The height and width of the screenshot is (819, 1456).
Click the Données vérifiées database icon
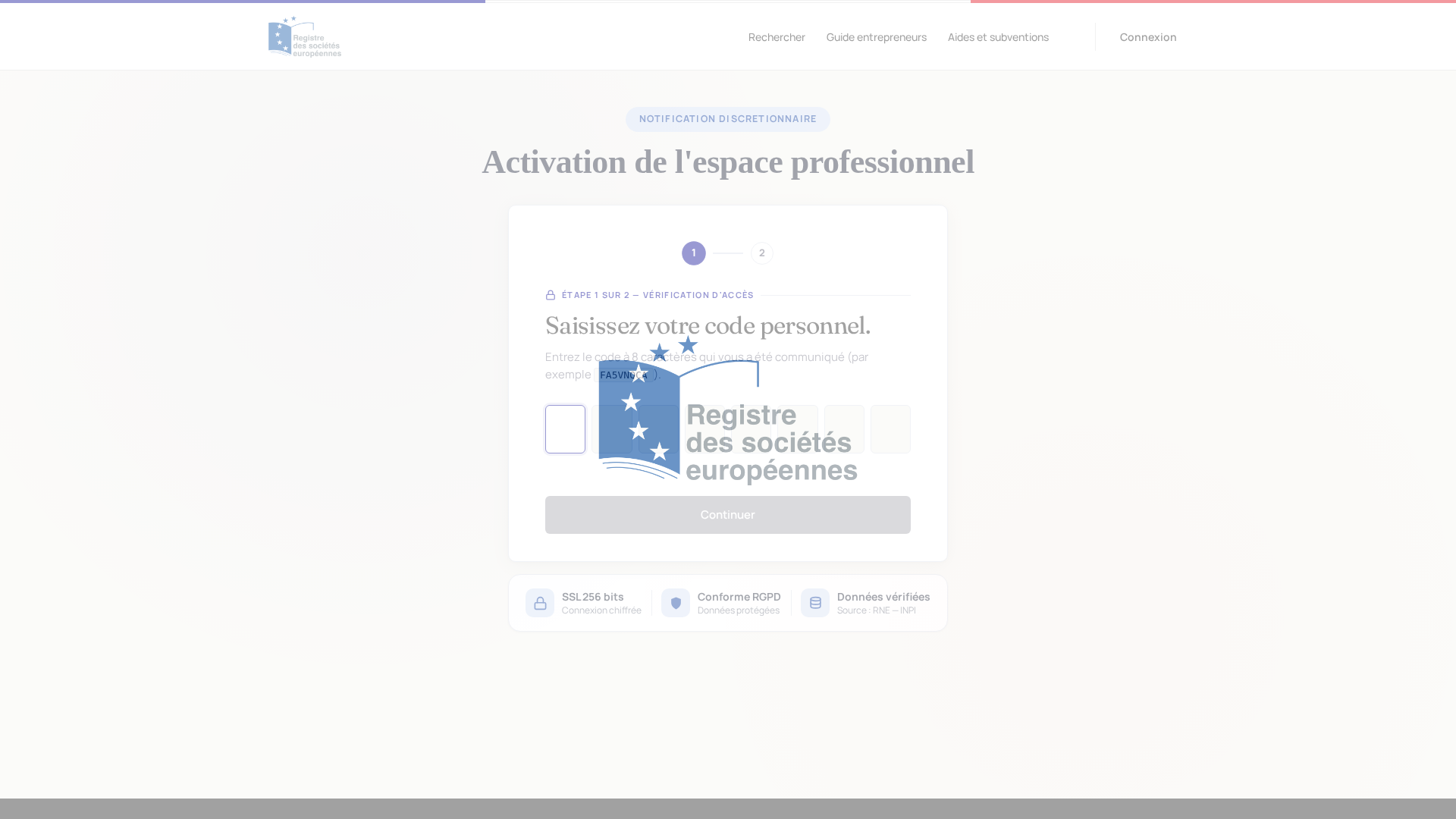tap(815, 603)
